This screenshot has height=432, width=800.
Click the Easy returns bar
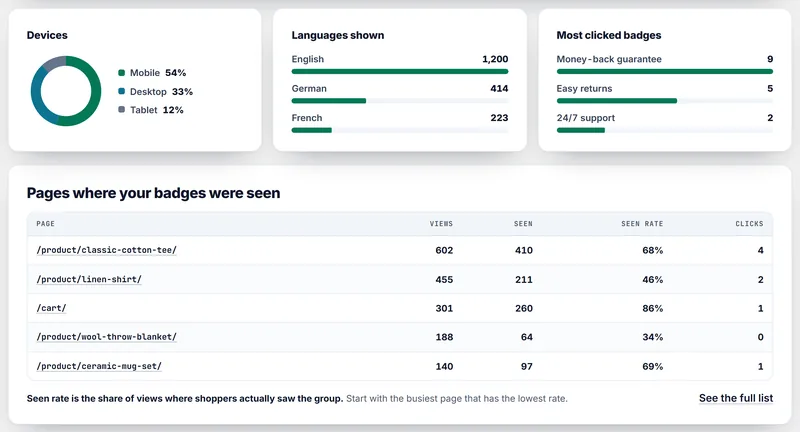[x=664, y=101]
